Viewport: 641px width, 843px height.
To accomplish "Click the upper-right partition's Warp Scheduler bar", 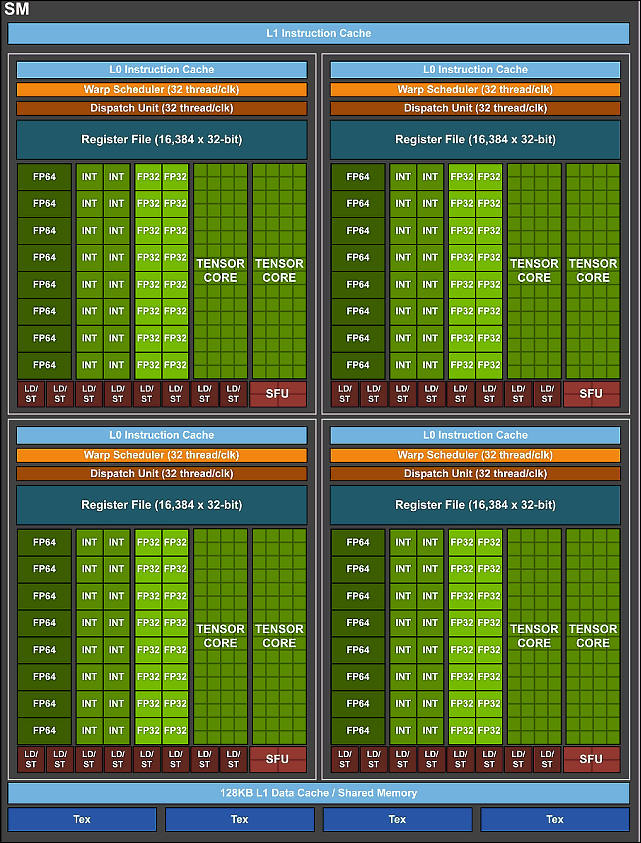I will click(x=475, y=89).
